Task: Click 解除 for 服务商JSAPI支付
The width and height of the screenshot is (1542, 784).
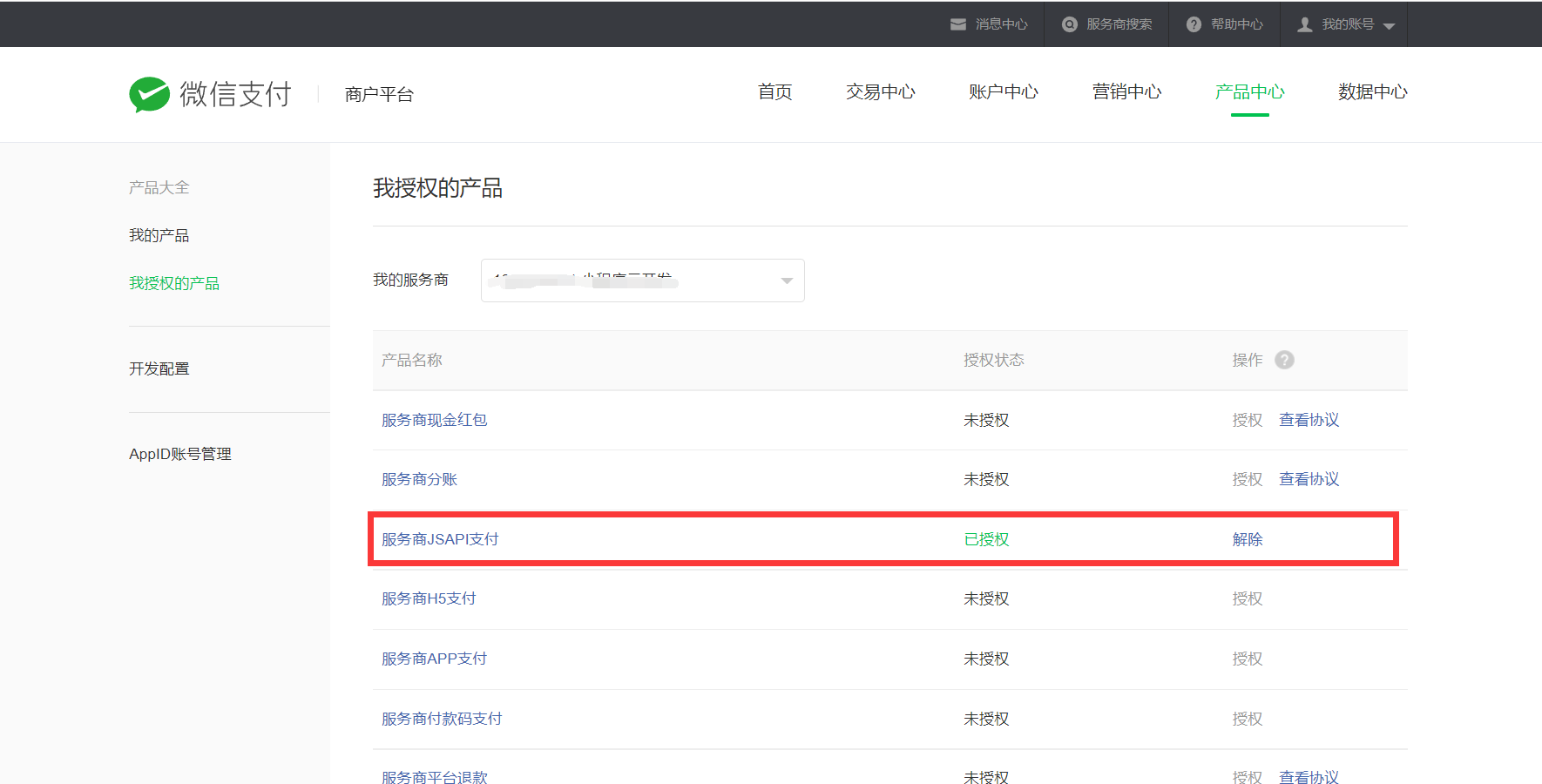Action: 1247,539
